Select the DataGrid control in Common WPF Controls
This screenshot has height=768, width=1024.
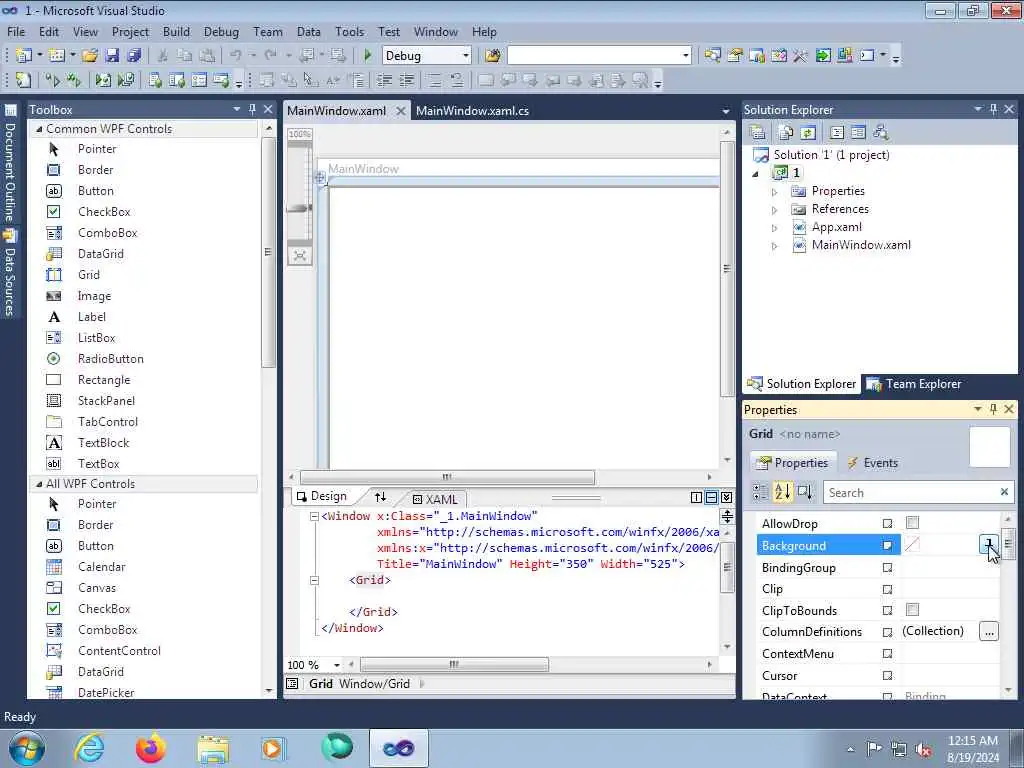101,254
